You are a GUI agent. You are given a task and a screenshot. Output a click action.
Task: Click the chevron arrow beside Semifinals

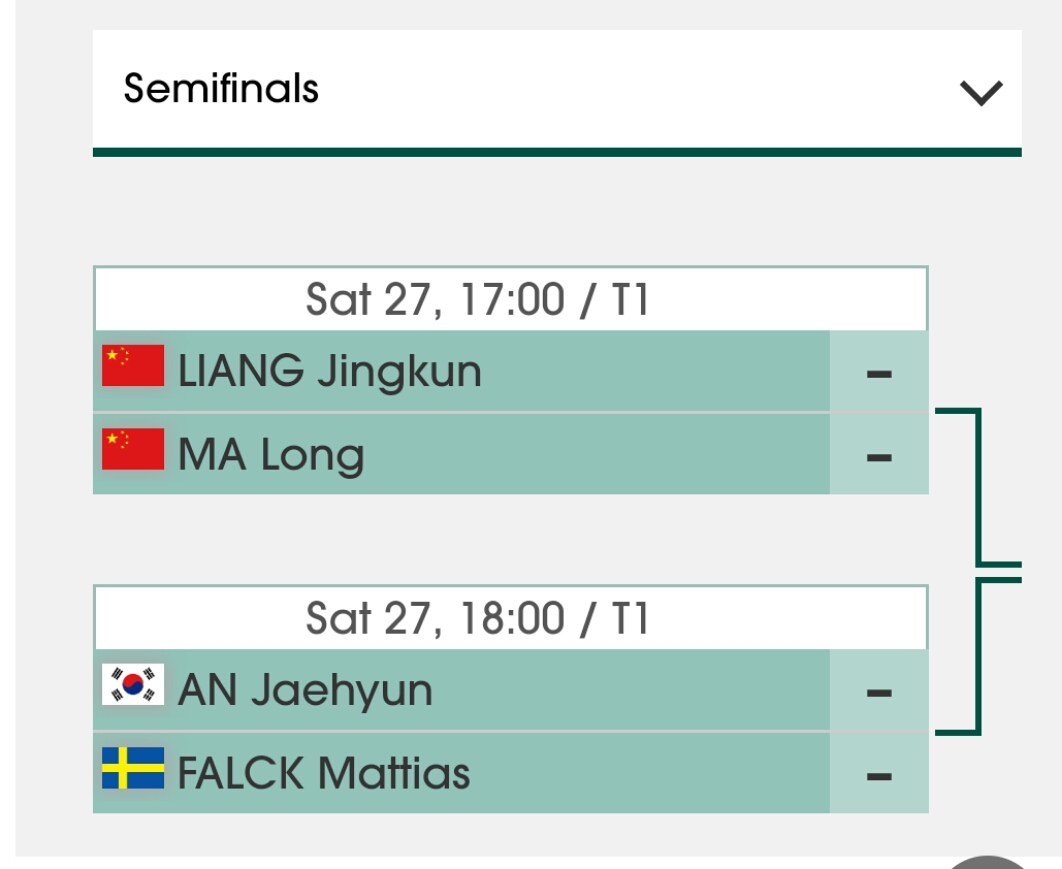(981, 93)
